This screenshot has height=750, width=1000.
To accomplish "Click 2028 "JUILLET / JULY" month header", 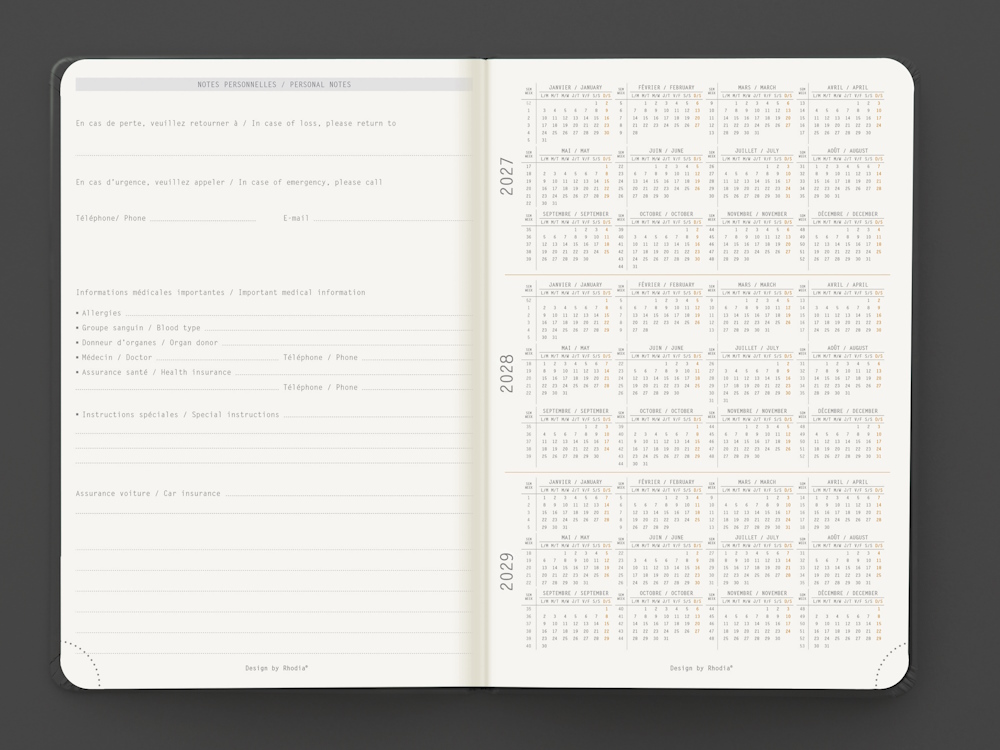I will point(756,348).
